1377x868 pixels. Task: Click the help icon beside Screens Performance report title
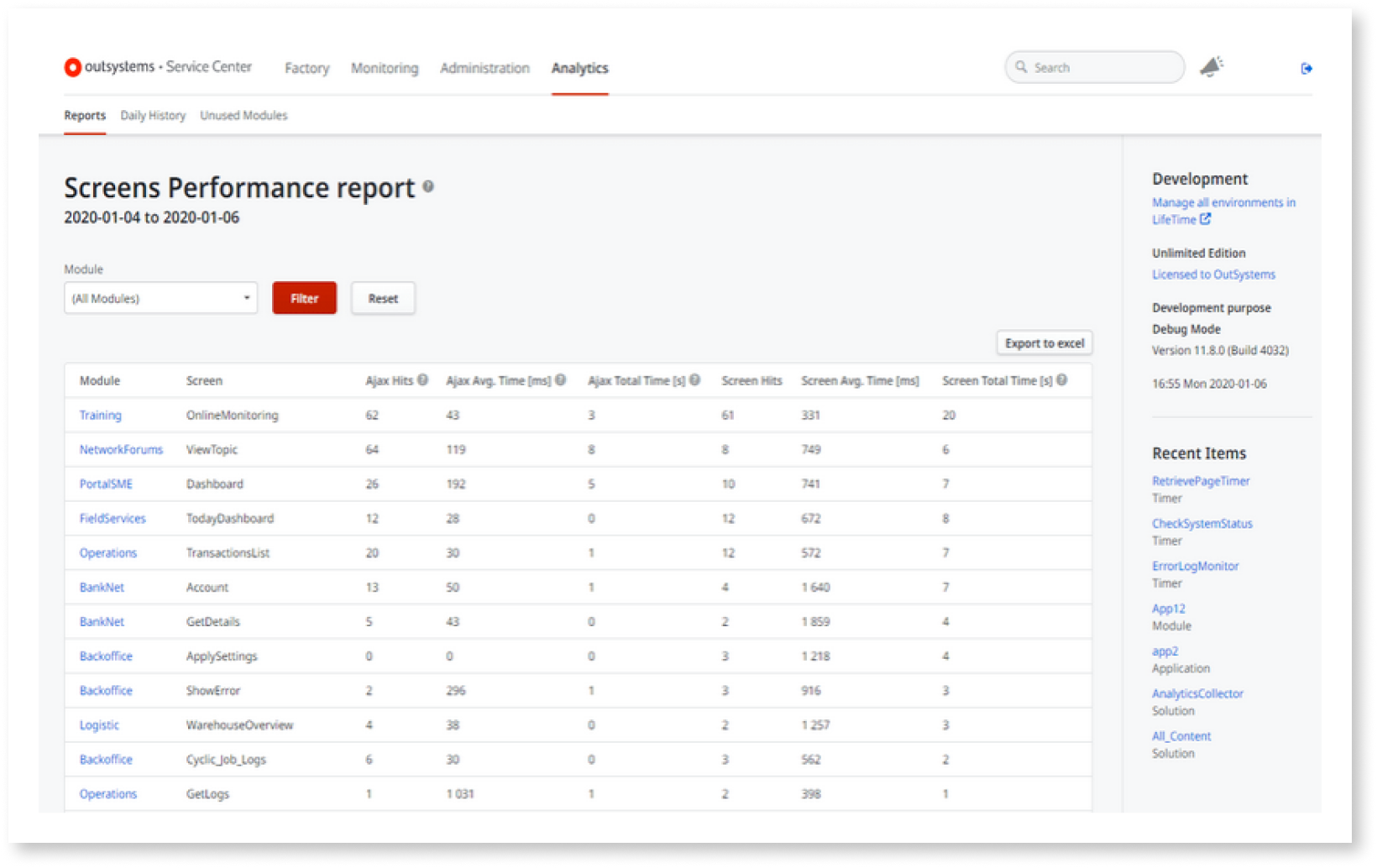[x=428, y=187]
